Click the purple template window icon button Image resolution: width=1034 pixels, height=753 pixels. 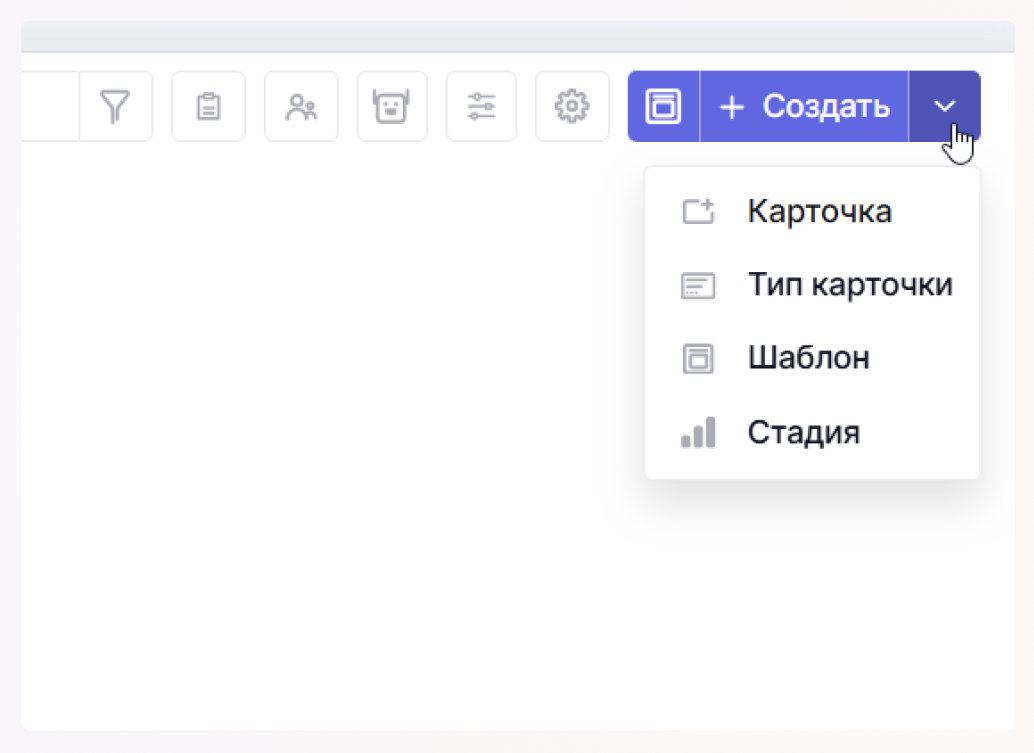point(663,106)
